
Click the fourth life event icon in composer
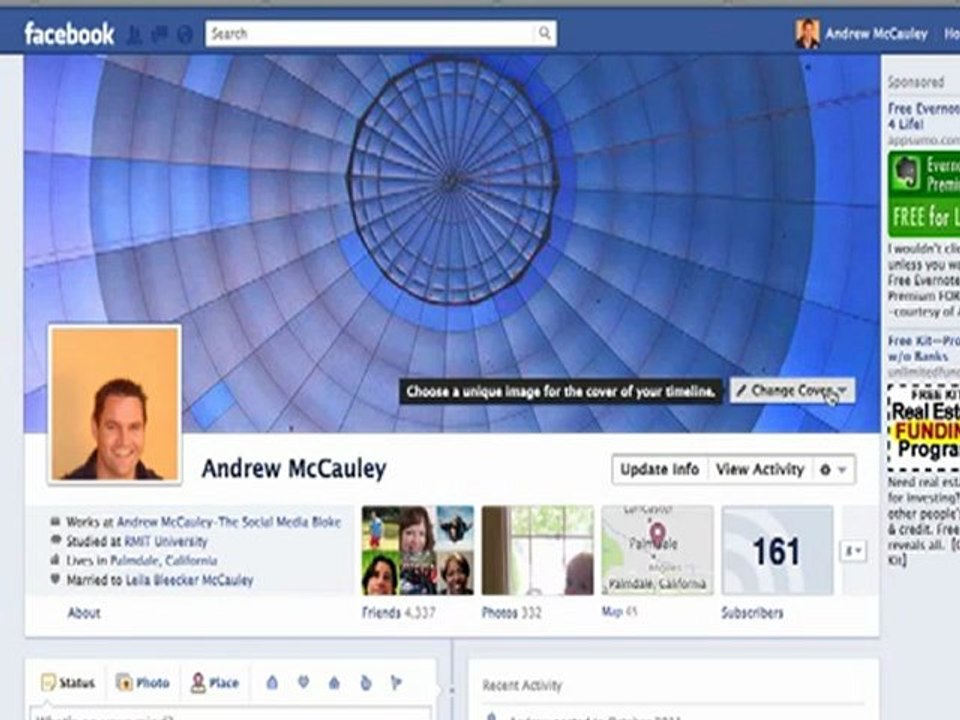pyautogui.click(x=366, y=682)
